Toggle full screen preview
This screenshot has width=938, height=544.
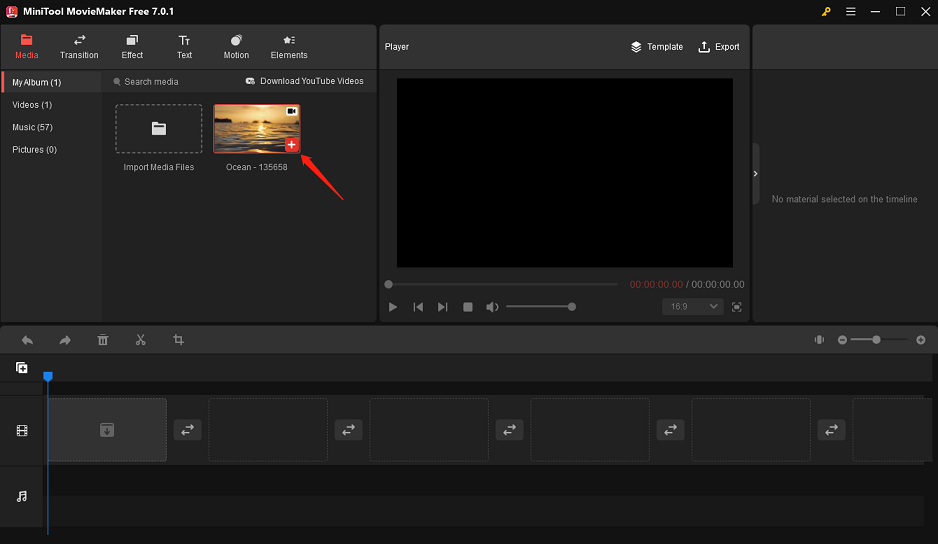pos(736,307)
